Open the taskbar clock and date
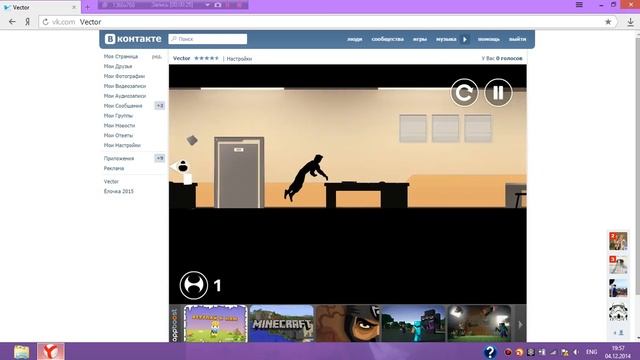The height and width of the screenshot is (360, 640). coord(618,352)
